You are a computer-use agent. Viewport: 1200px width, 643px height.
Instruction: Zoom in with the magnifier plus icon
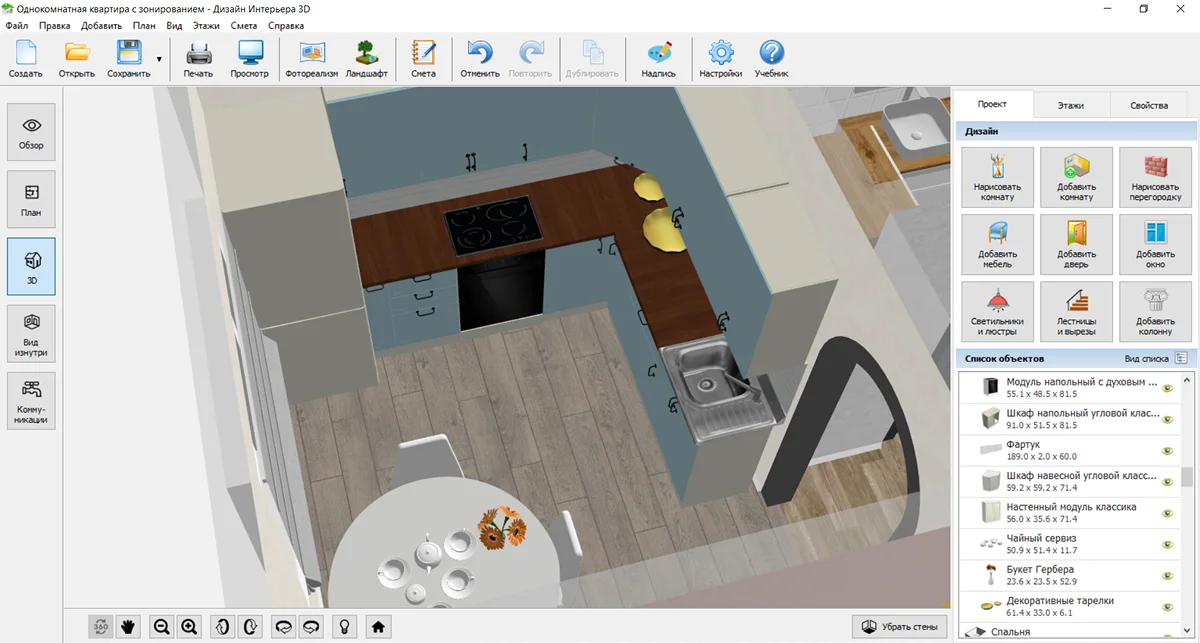click(190, 627)
